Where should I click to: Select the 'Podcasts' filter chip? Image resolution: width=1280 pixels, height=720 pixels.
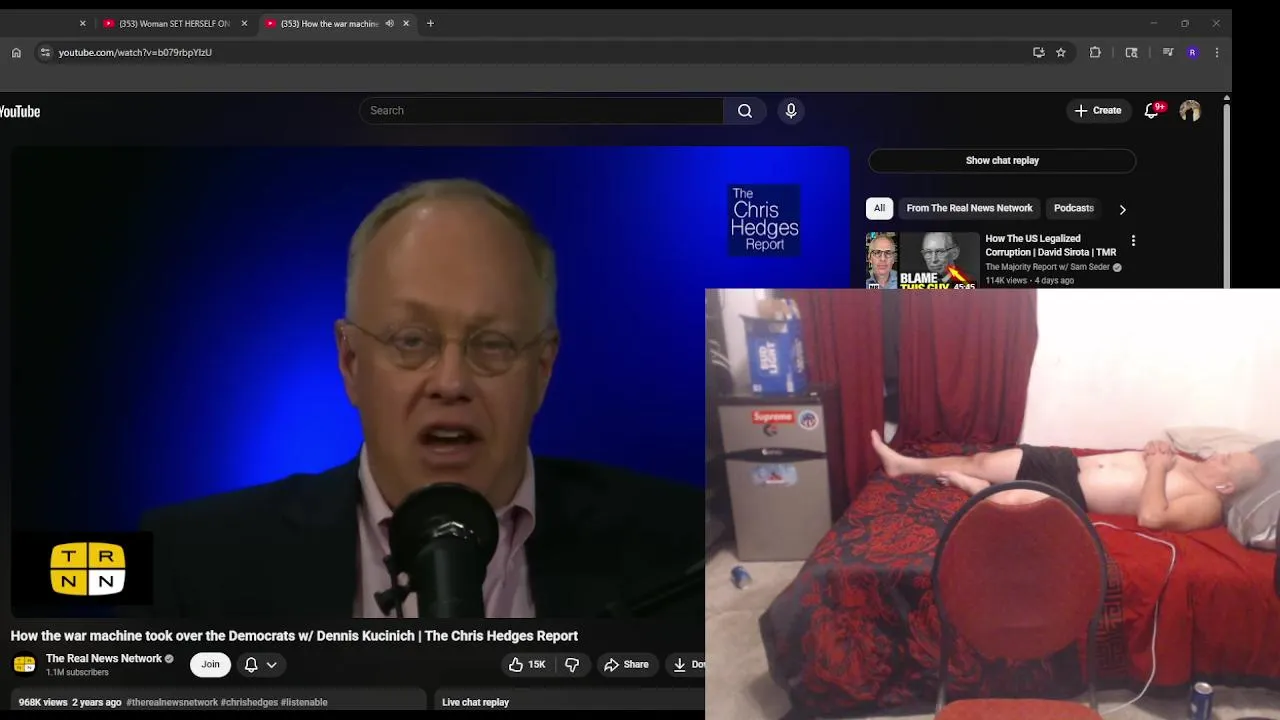click(x=1073, y=208)
